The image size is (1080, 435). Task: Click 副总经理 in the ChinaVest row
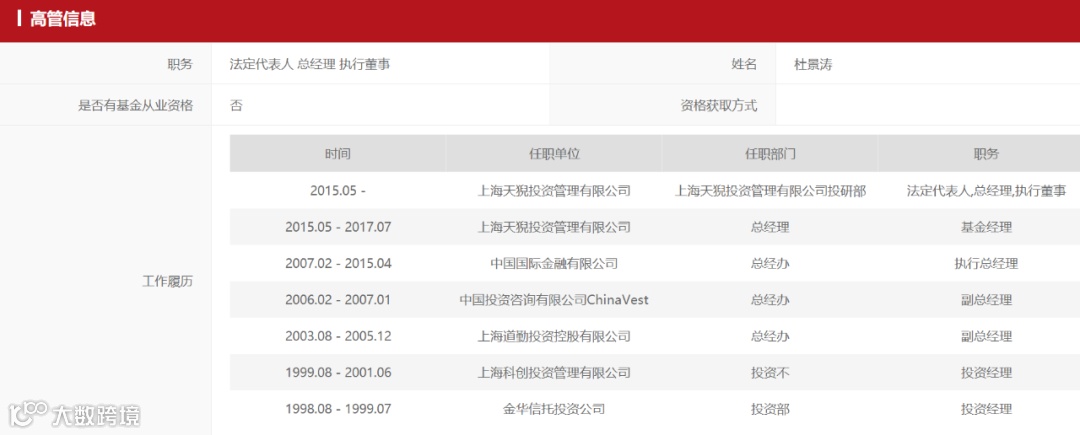[986, 300]
